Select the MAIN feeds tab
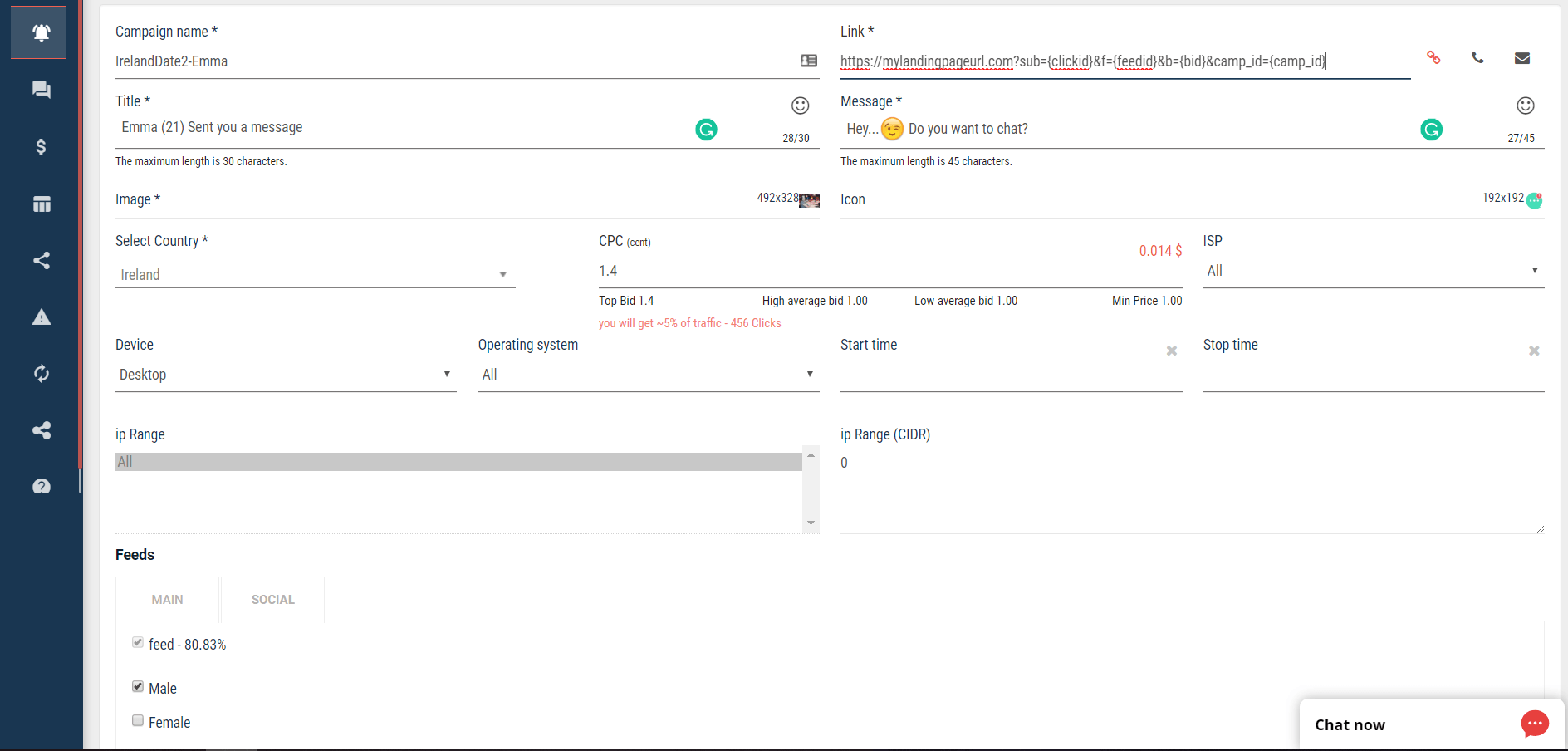Screen dimensions: 1568x751 167,600
